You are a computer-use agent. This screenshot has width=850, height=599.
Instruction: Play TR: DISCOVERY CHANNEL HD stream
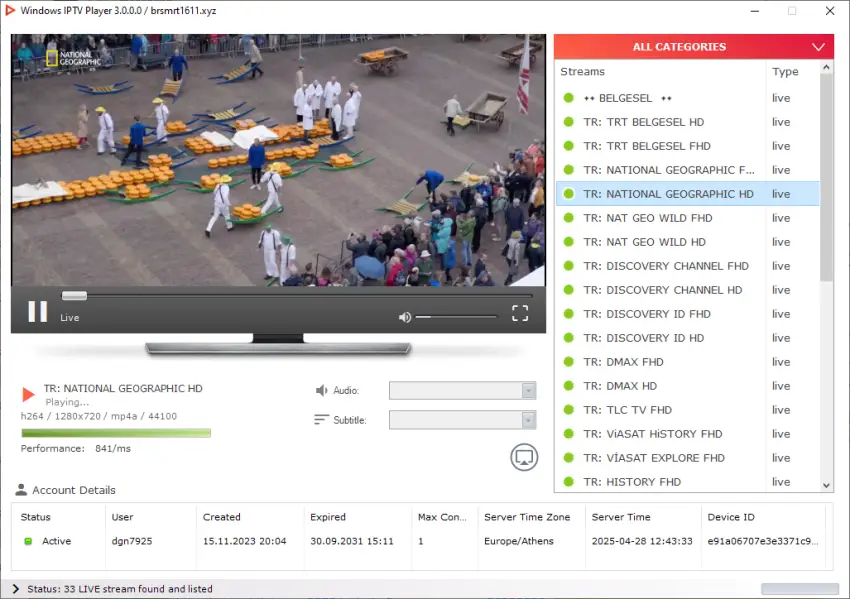coord(687,290)
